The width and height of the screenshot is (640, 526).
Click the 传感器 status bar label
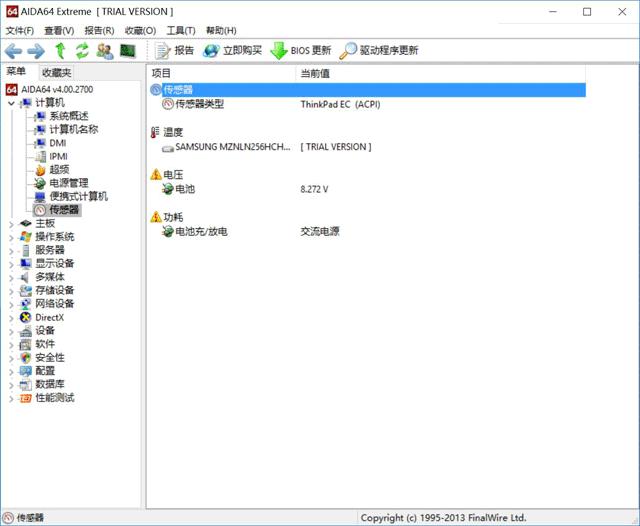click(30, 518)
